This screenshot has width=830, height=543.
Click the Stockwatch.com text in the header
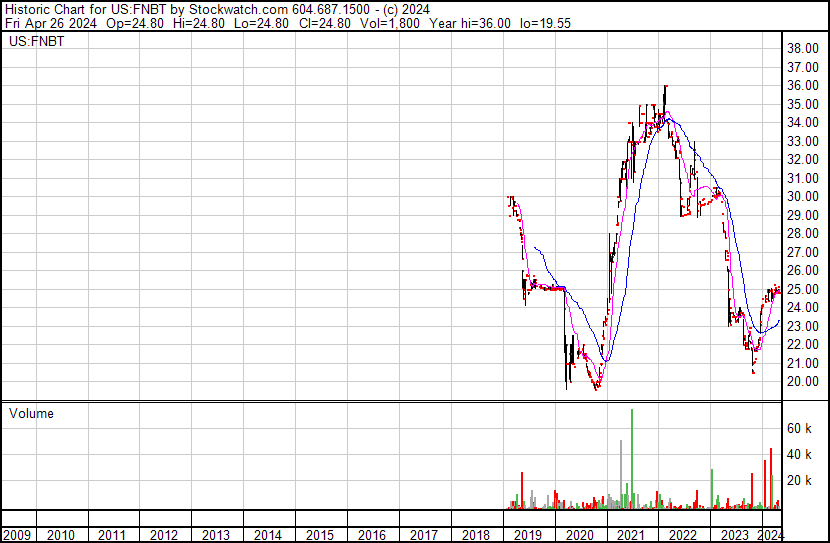click(237, 9)
